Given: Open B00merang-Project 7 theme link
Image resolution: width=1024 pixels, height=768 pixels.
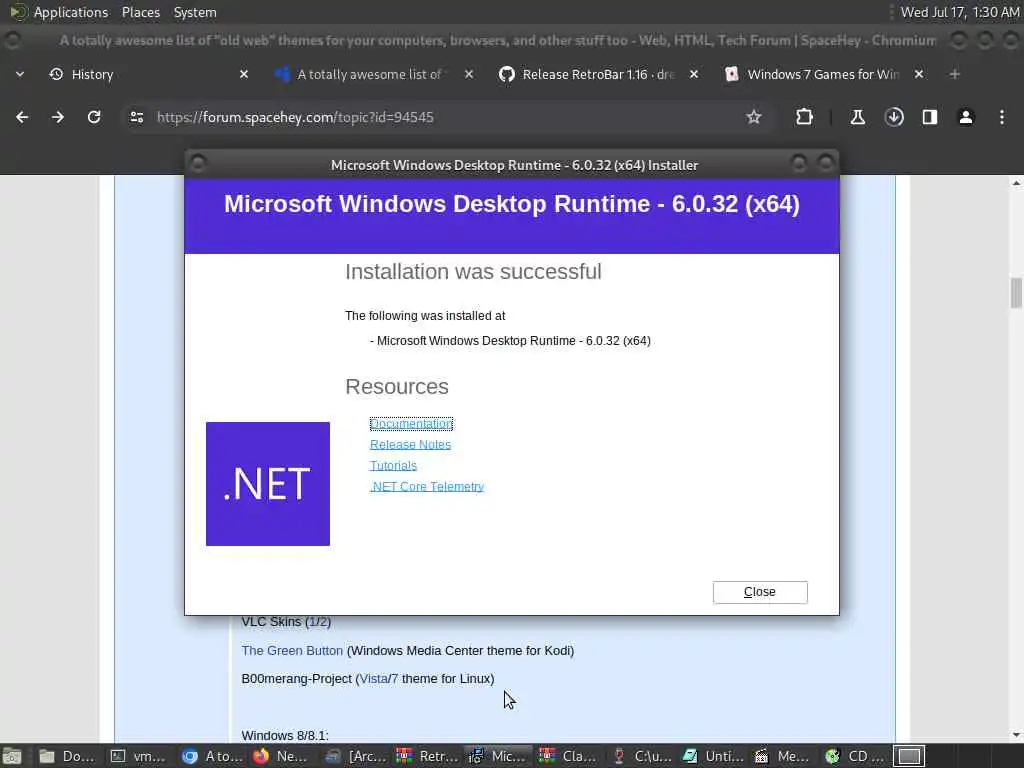Looking at the screenshot, I should tap(394, 679).
